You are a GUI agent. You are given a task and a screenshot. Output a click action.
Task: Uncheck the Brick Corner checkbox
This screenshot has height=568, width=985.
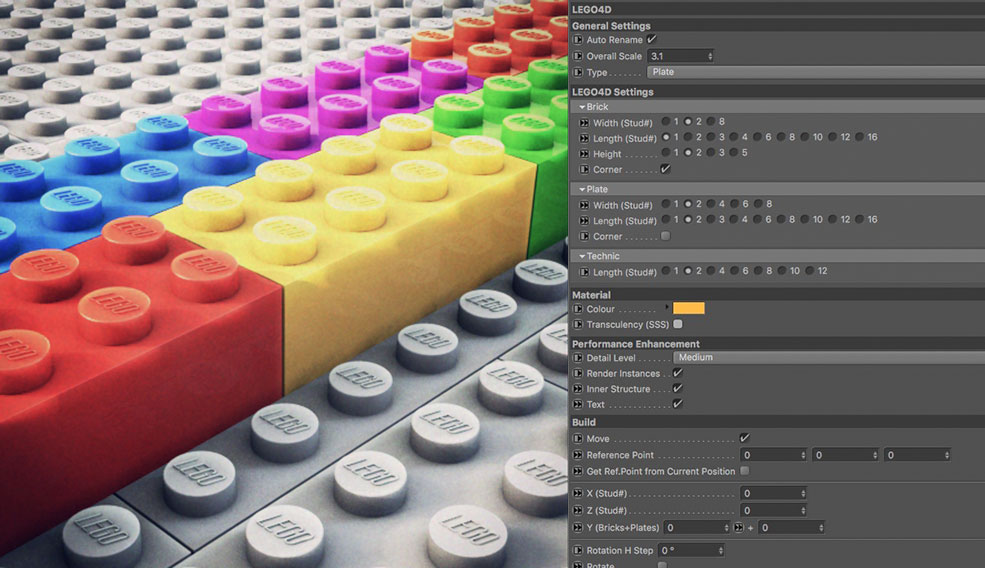(665, 169)
